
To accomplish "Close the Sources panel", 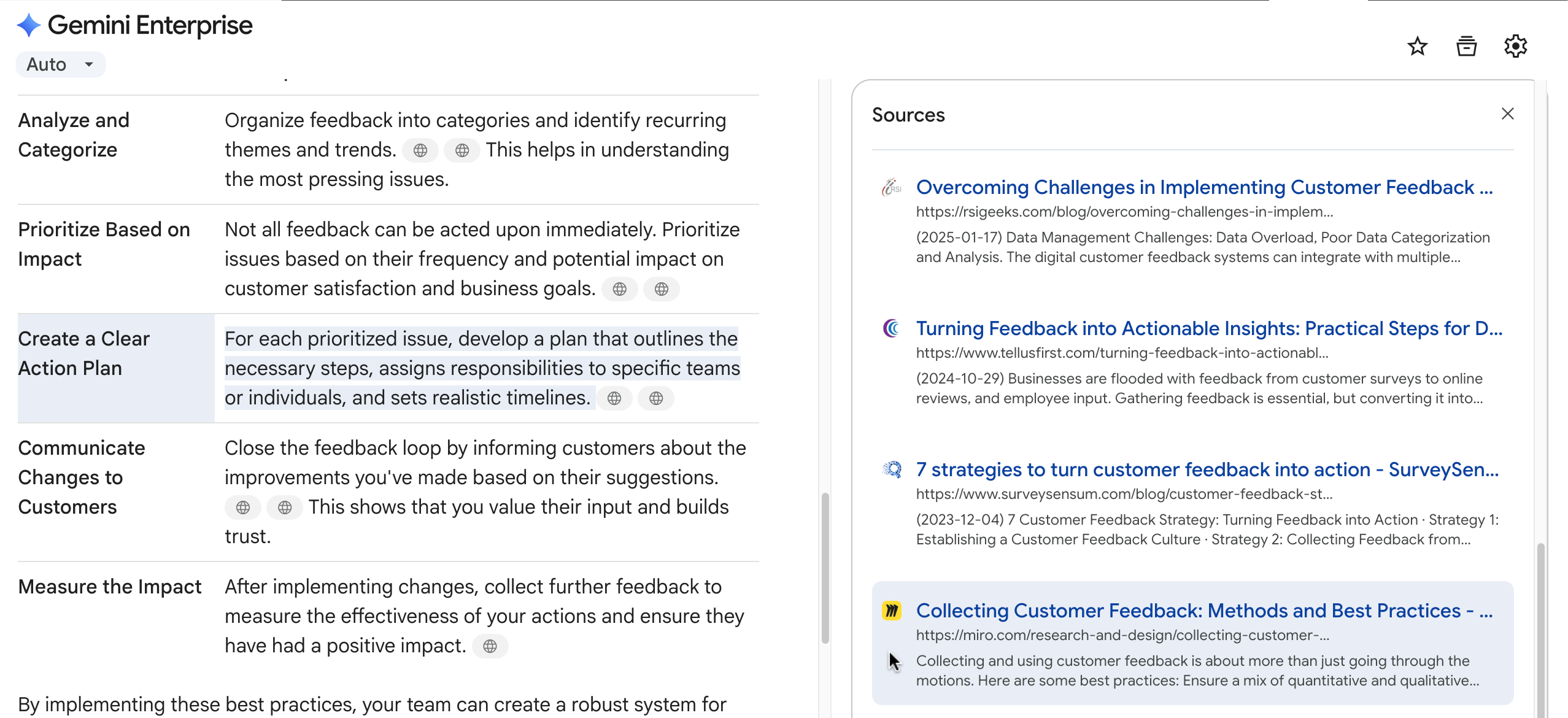I will click(x=1507, y=114).
